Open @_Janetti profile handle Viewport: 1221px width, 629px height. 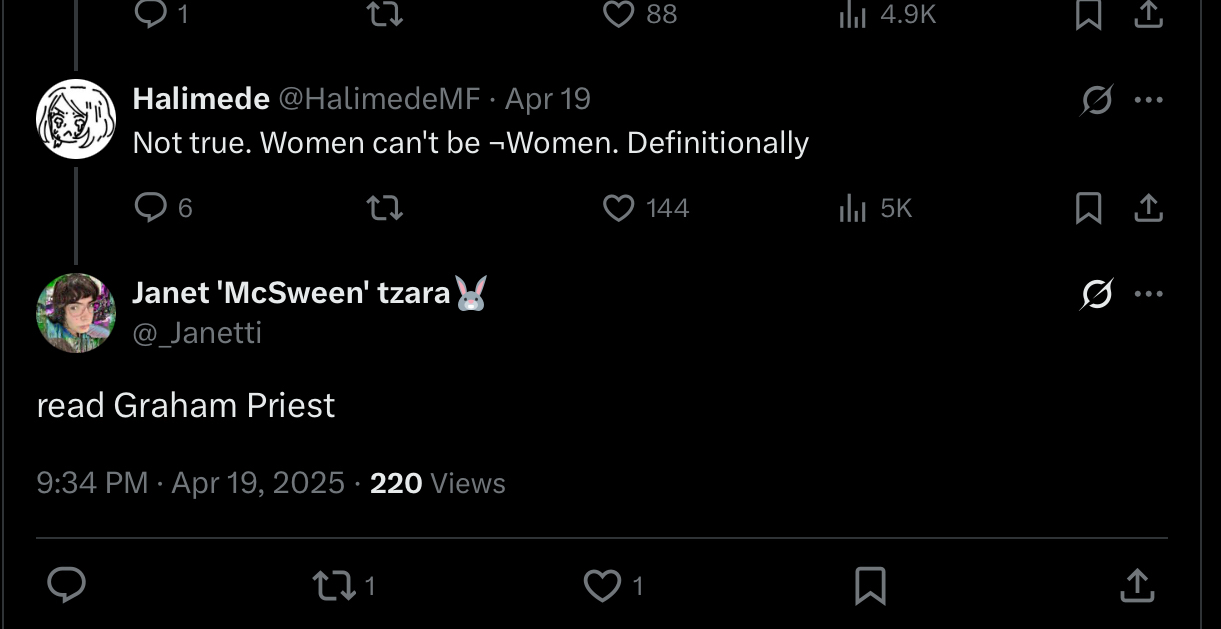pos(197,332)
